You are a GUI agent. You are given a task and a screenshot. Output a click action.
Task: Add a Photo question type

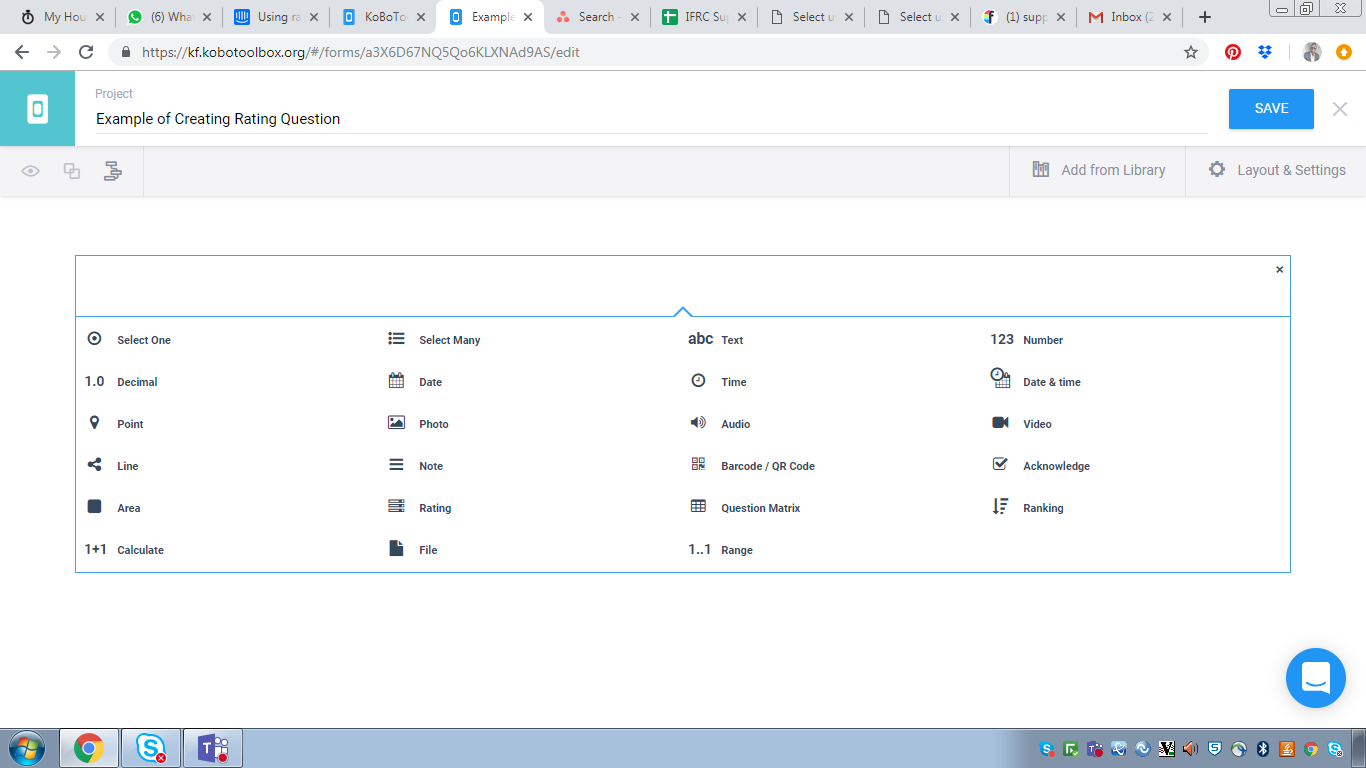pyautogui.click(x=433, y=424)
